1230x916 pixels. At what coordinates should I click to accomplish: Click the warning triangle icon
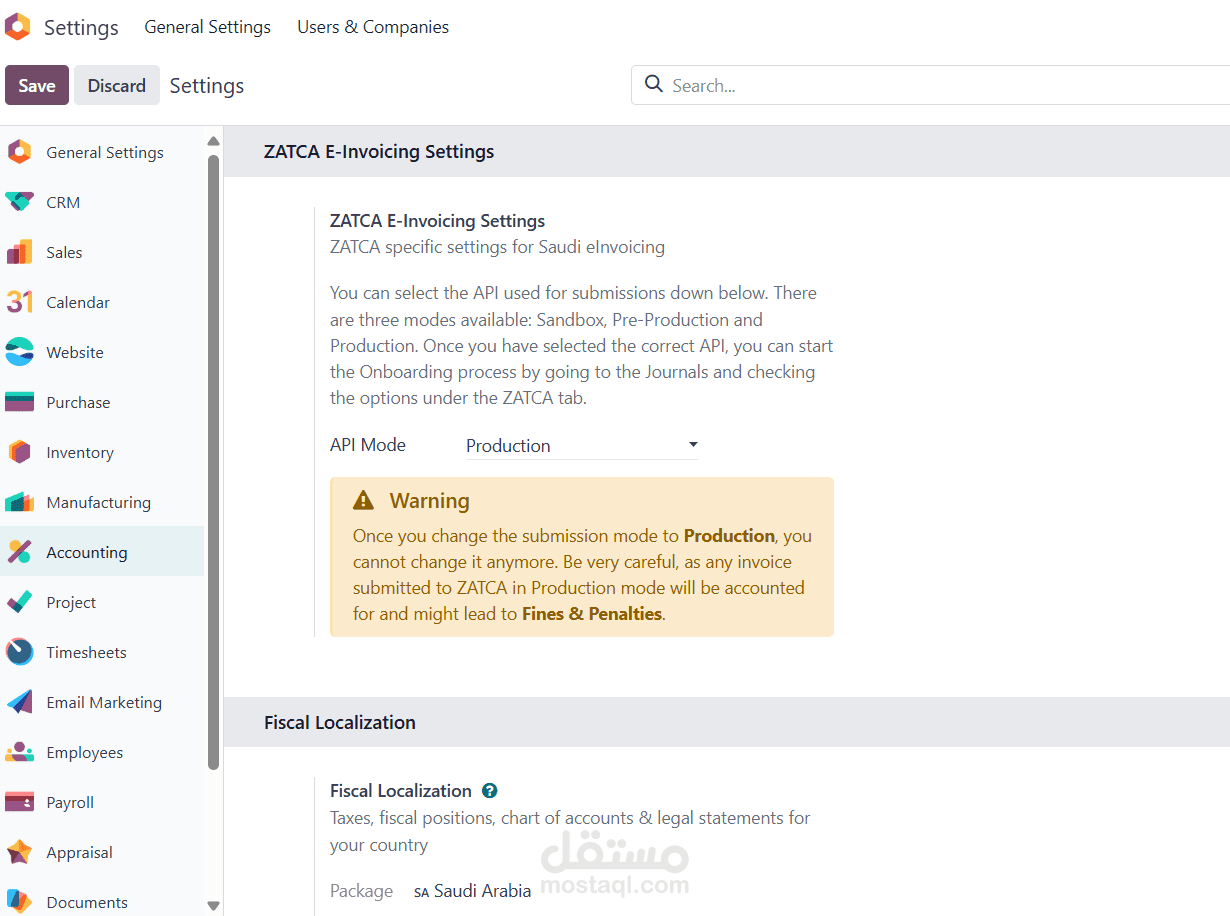[363, 500]
